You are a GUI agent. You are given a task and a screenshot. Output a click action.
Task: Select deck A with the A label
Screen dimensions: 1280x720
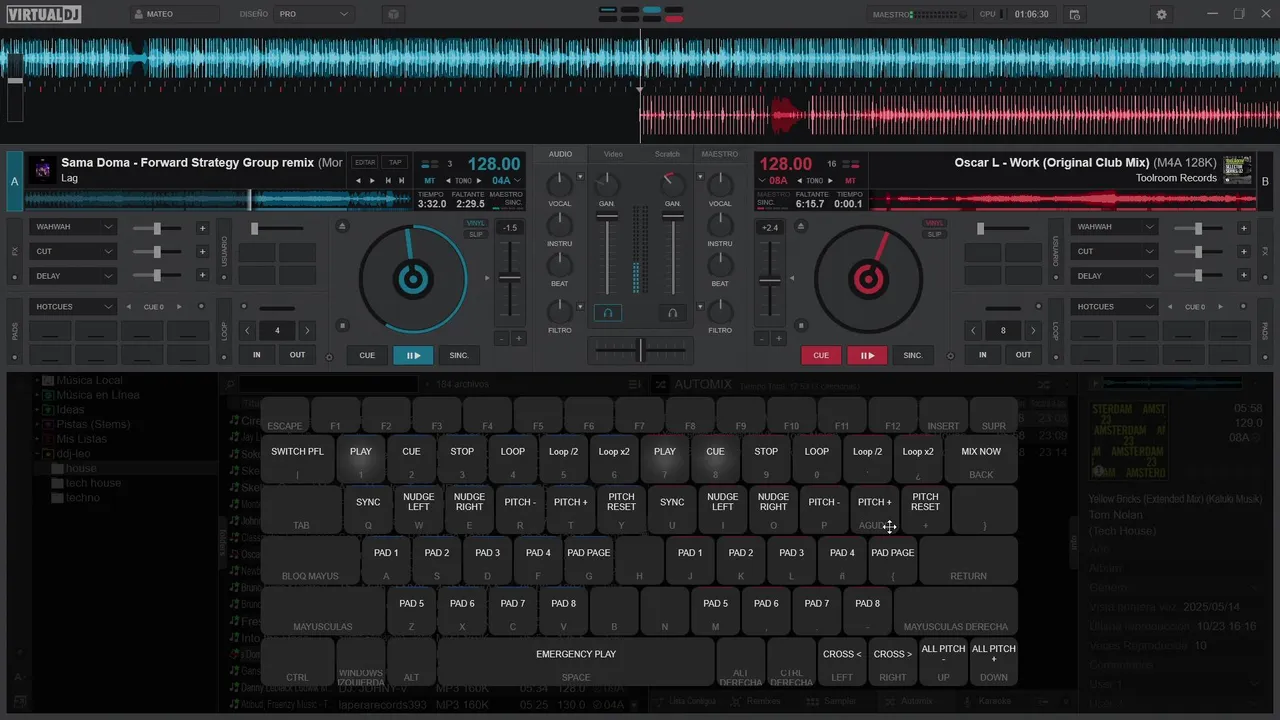(x=14, y=181)
